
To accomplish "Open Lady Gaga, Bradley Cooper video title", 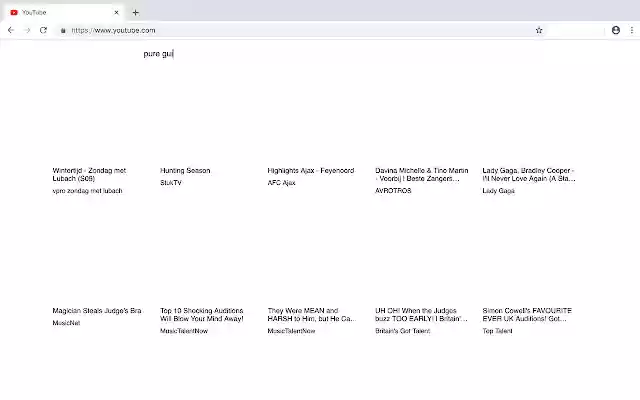I will pos(529,174).
